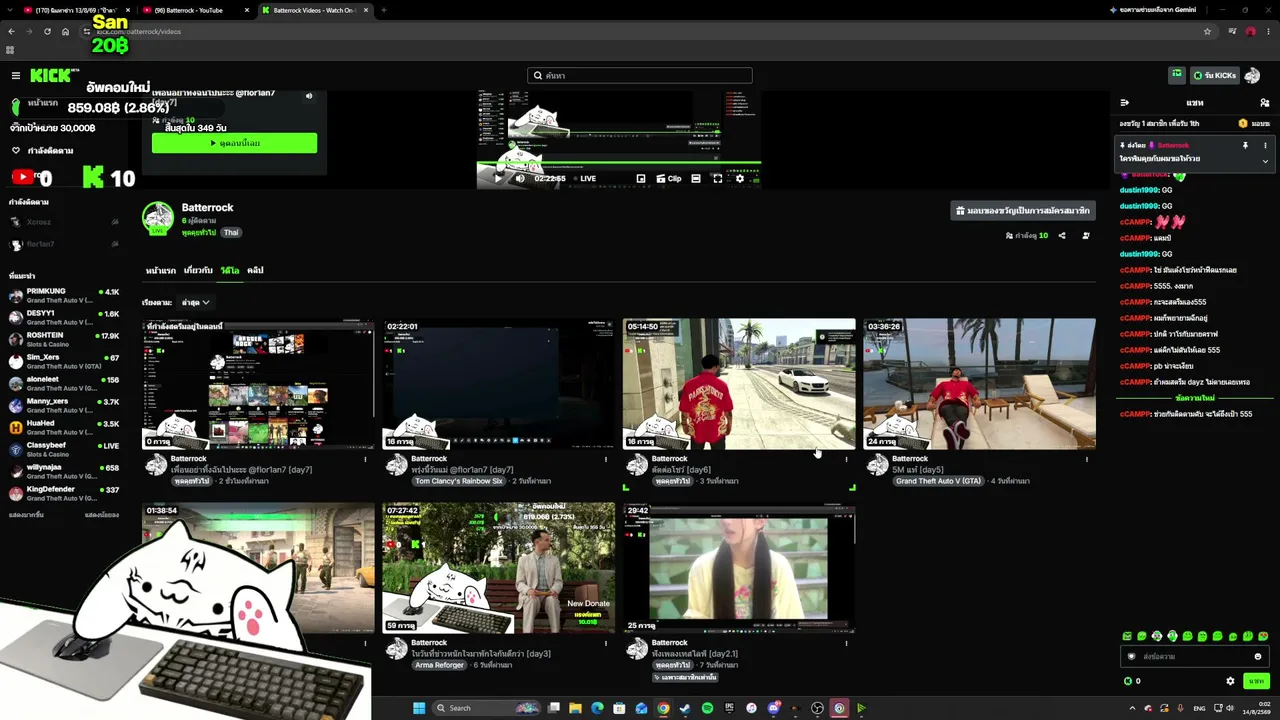
Task: Open the chat users list icon
Action: coord(1265,103)
